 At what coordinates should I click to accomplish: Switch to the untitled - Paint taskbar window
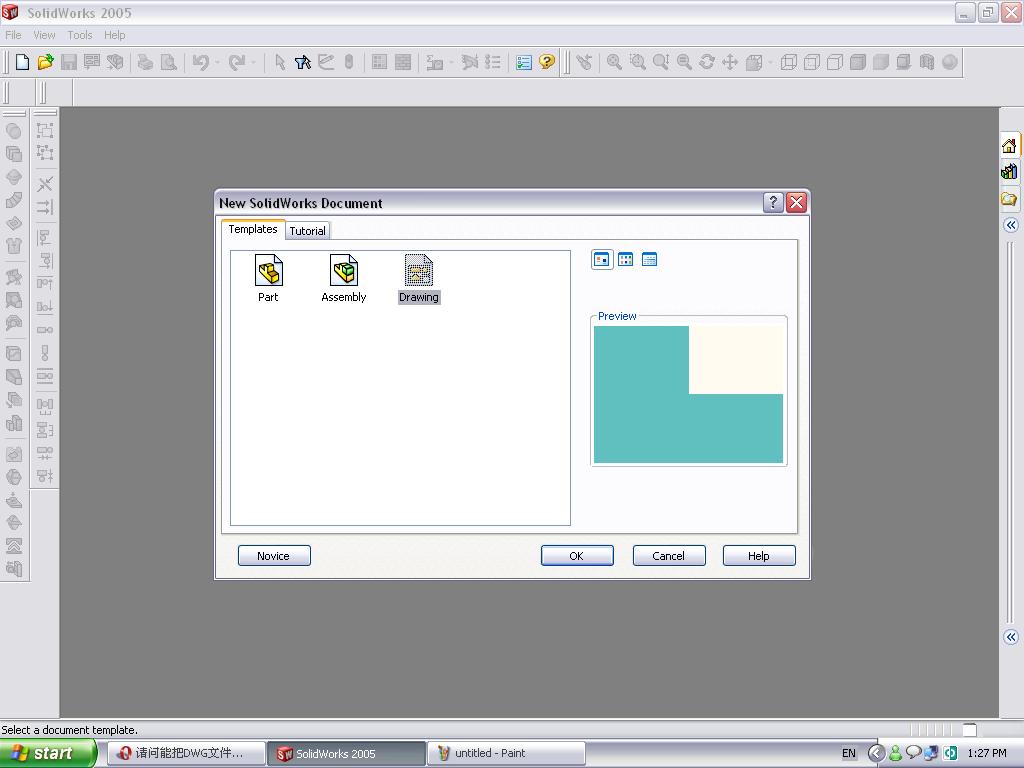(x=506, y=753)
